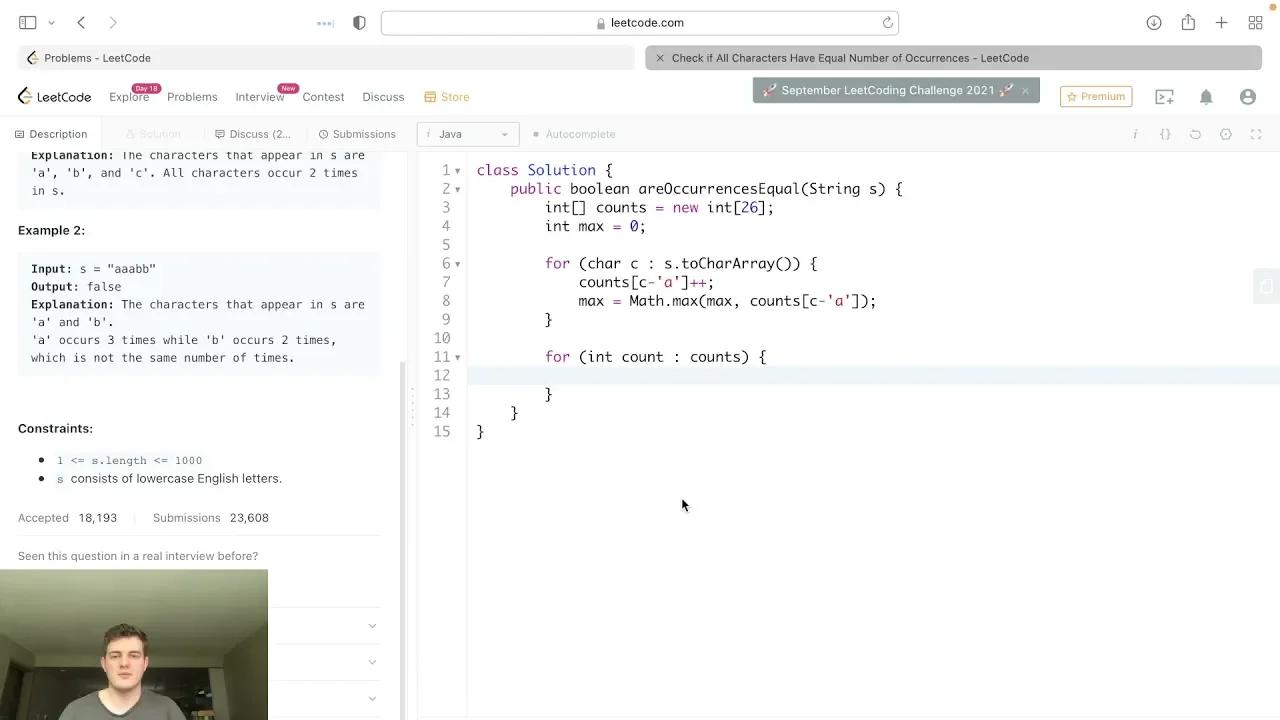Reset code to default with the revert icon
1280x720 pixels.
point(1195,134)
